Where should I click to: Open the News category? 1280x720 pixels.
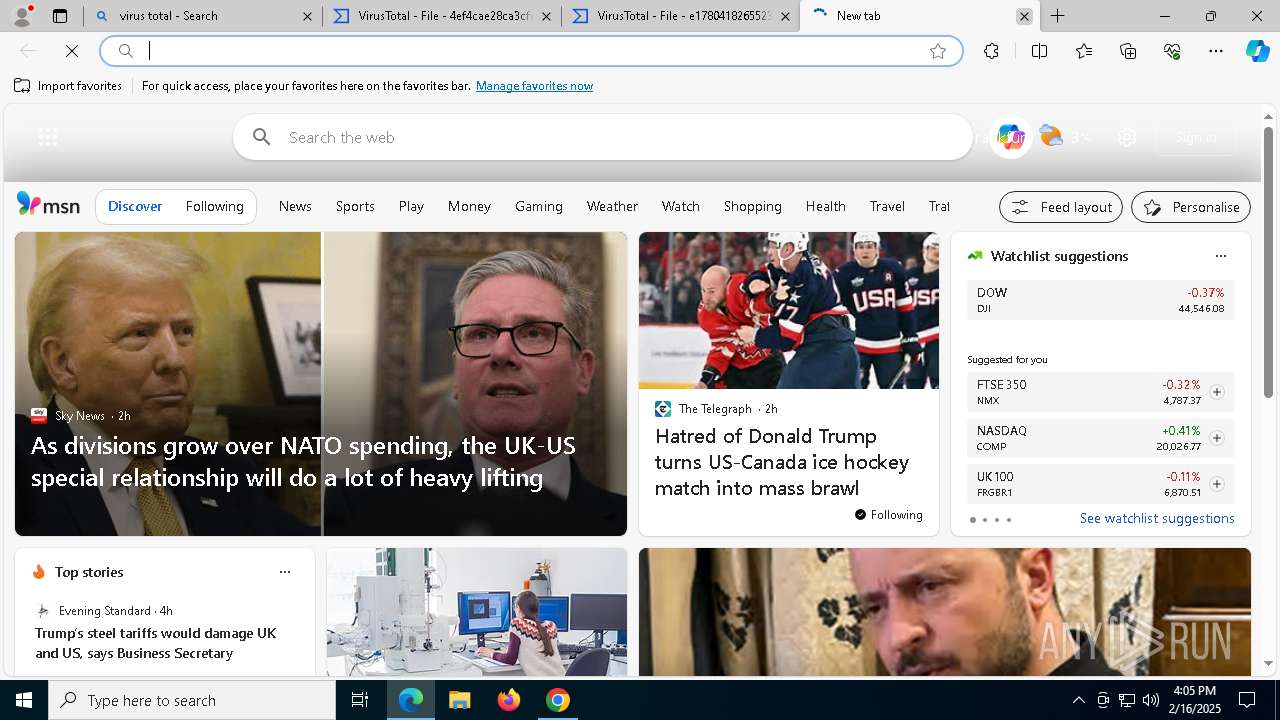pyautogui.click(x=295, y=206)
